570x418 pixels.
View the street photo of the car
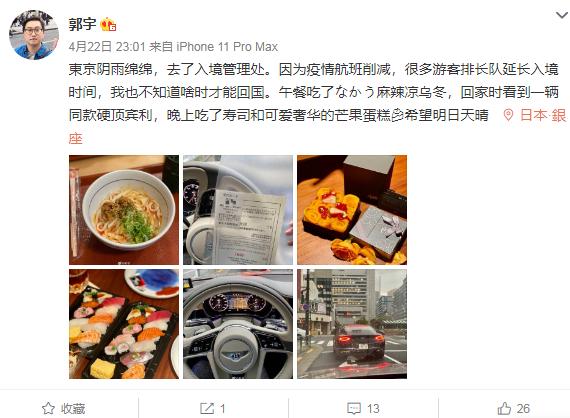(x=352, y=324)
